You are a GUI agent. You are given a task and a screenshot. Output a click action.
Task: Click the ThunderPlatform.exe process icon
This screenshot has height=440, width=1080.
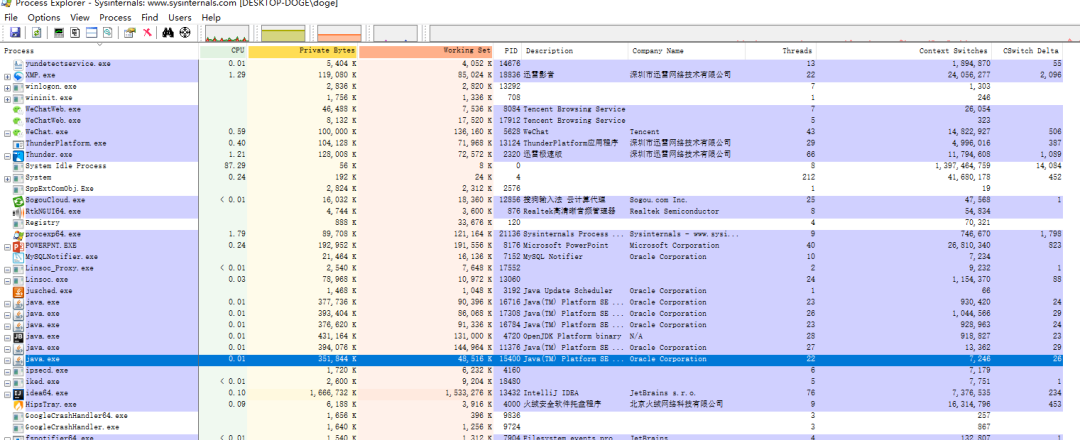[19, 143]
